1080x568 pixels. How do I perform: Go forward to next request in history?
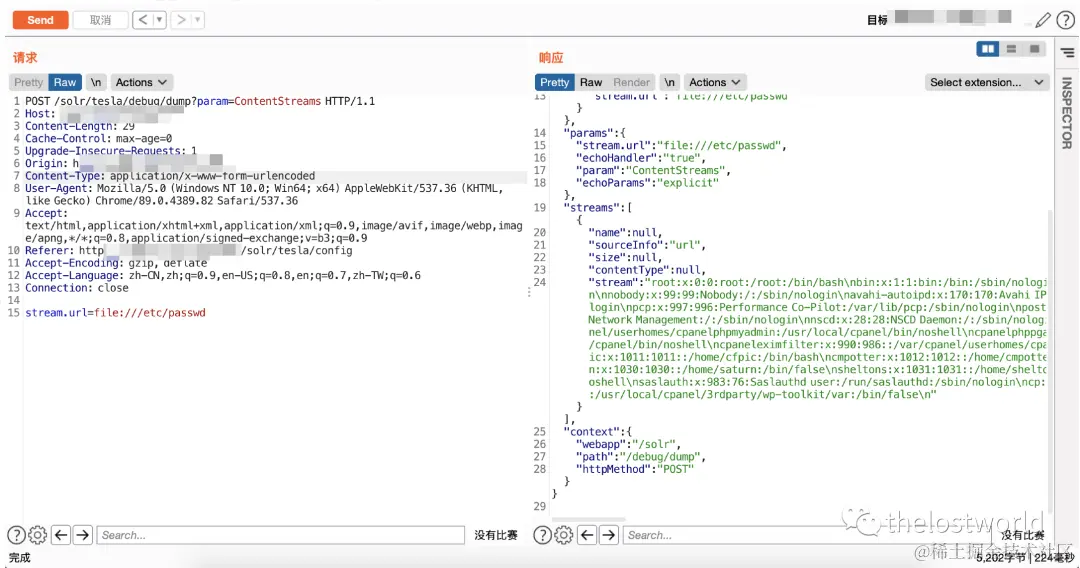click(181, 20)
